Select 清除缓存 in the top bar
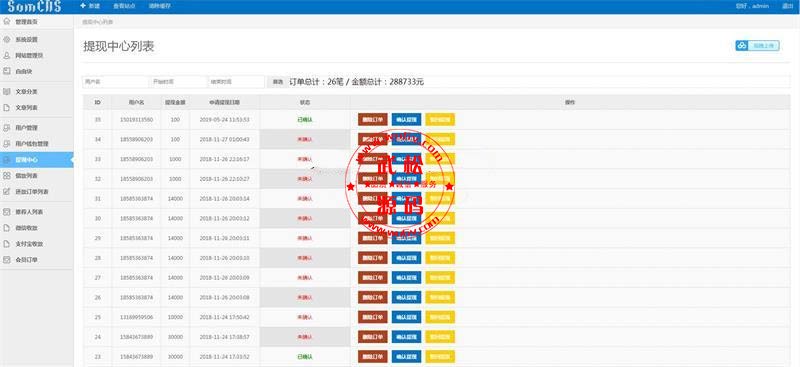Viewport: 800px width, 367px height. coord(160,6)
